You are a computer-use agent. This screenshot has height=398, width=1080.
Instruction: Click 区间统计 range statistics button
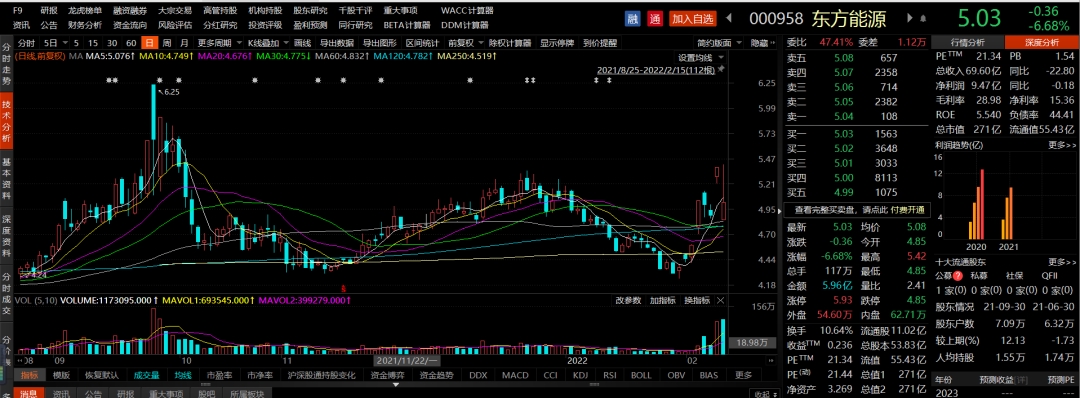click(422, 43)
